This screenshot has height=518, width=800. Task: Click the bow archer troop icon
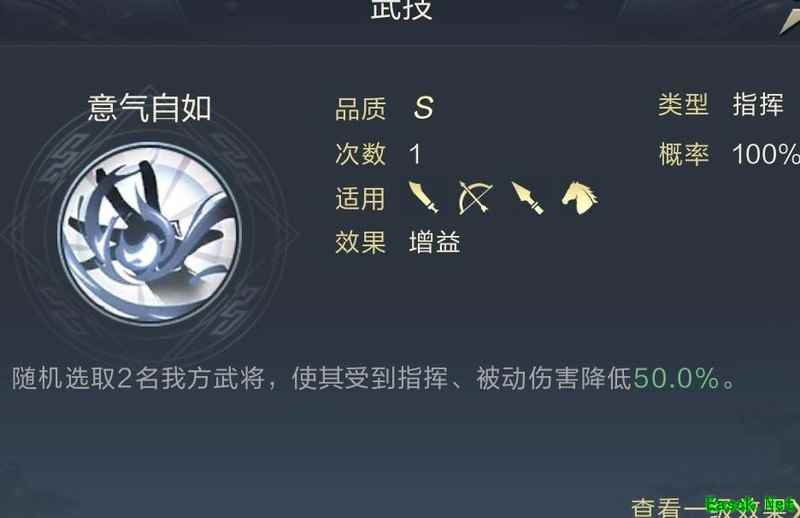pos(475,197)
